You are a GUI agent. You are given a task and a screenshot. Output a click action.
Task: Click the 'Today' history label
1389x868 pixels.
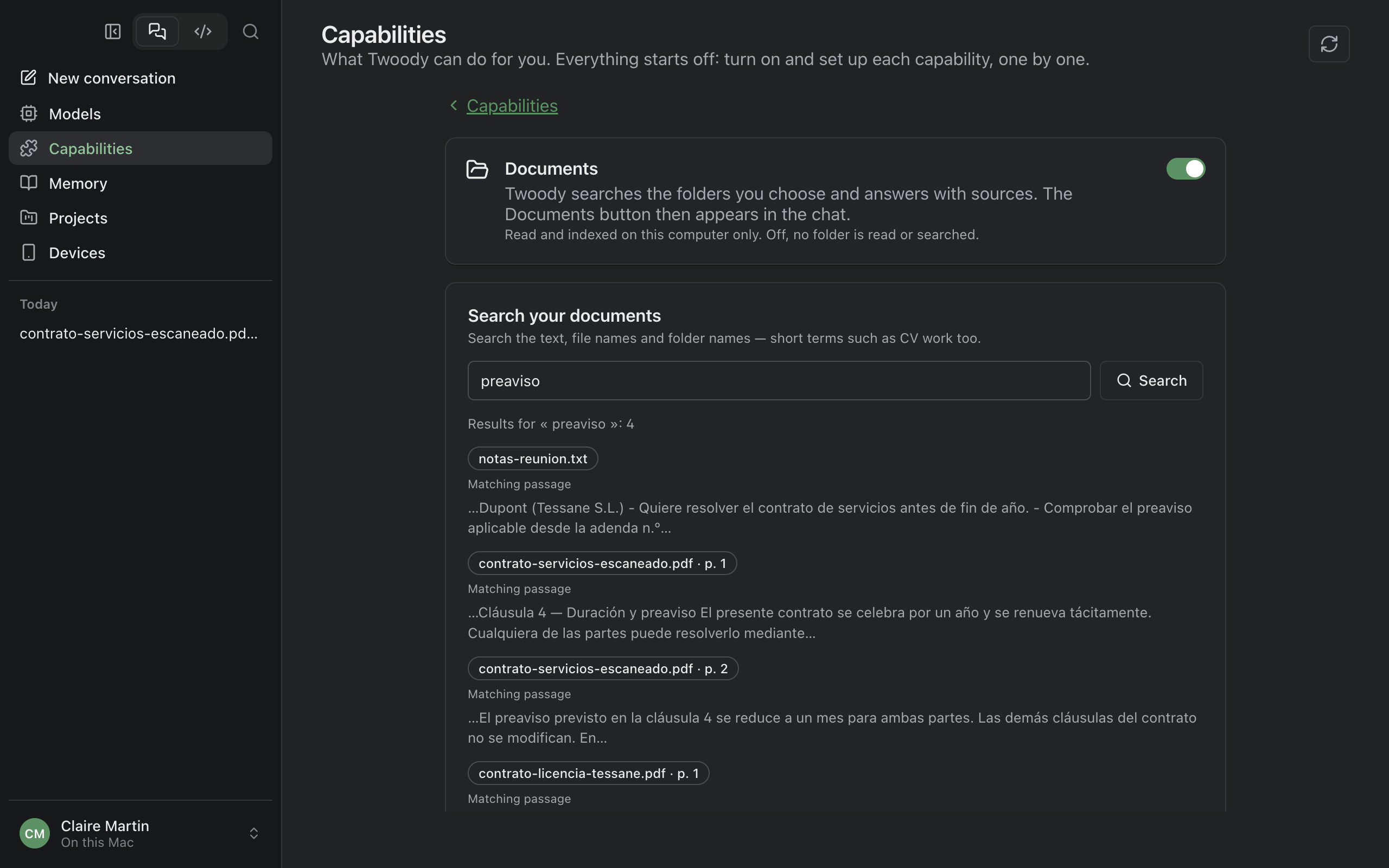point(39,304)
